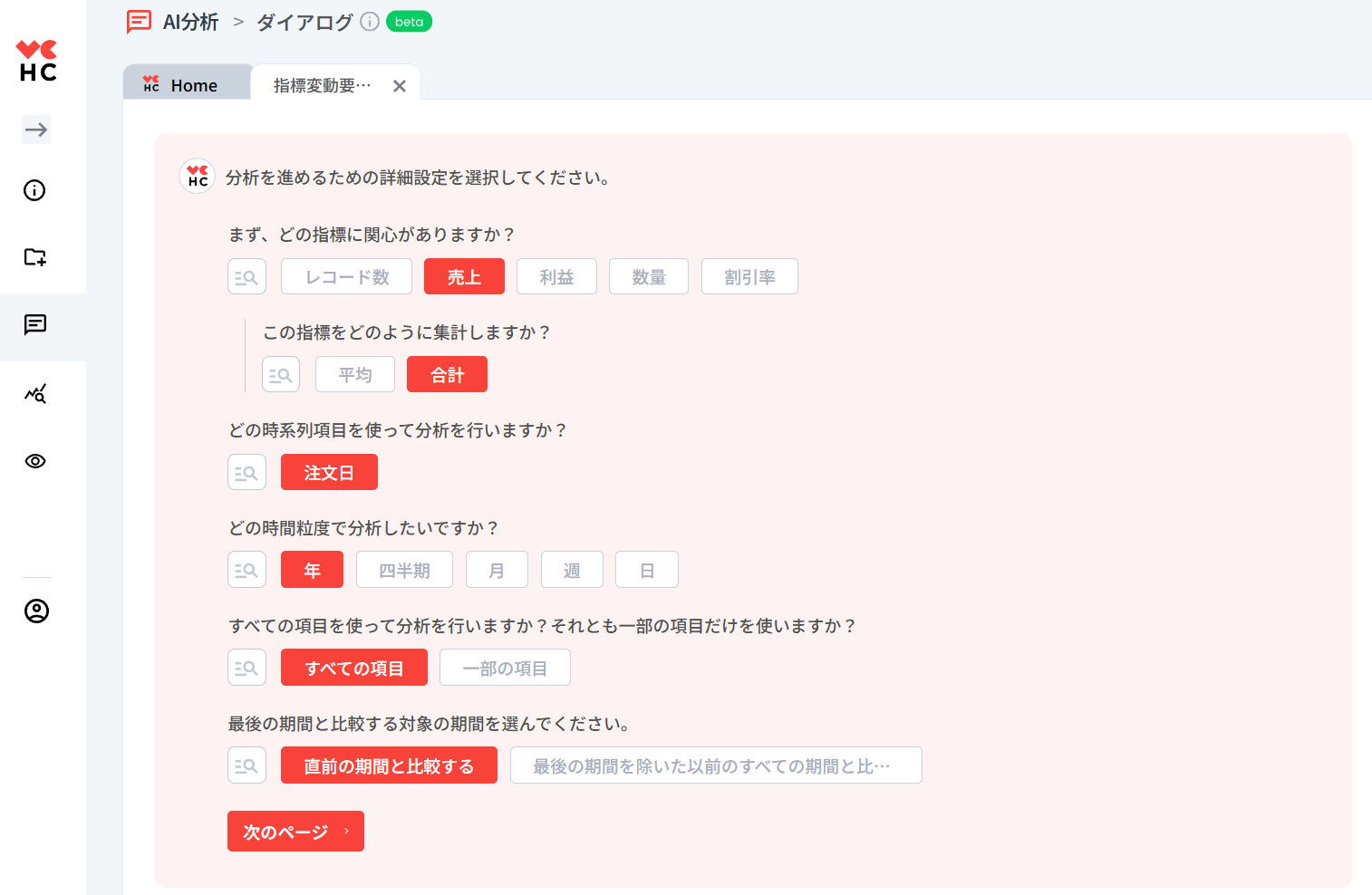Click the eye icon in sidebar
This screenshot has width=1372, height=895.
(35, 461)
